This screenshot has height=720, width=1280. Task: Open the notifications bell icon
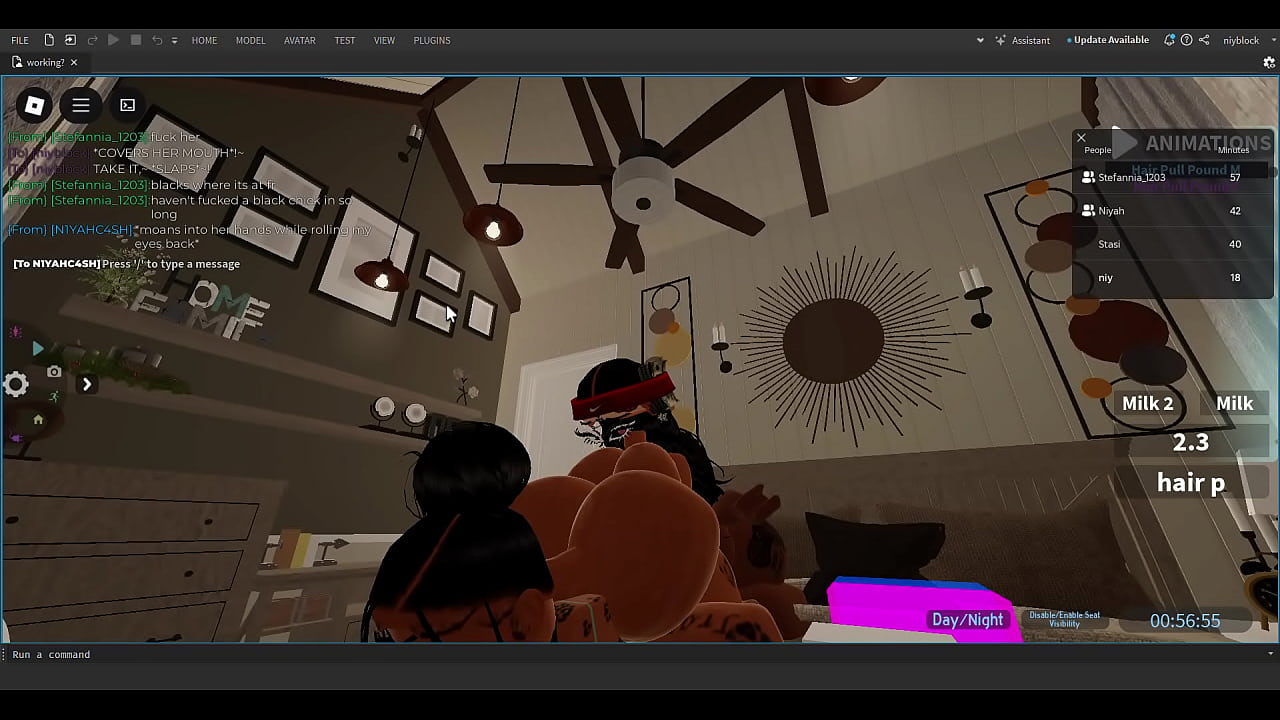pyautogui.click(x=1169, y=40)
